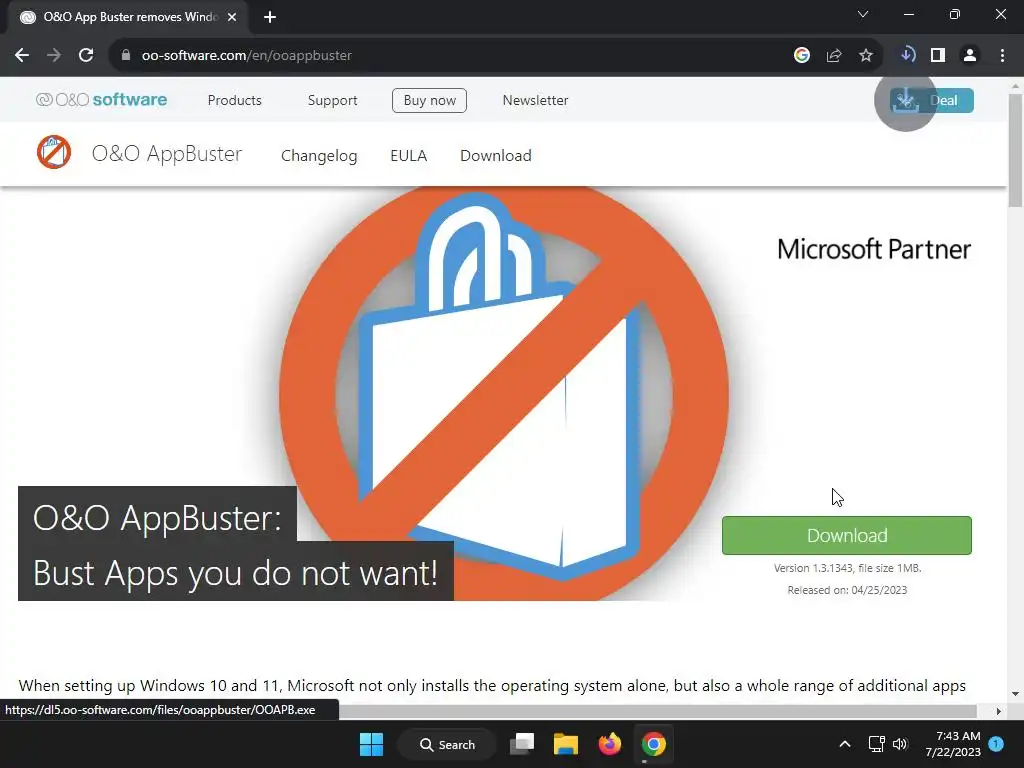
Task: Close the O&O App Buster tab
Action: coord(232,18)
